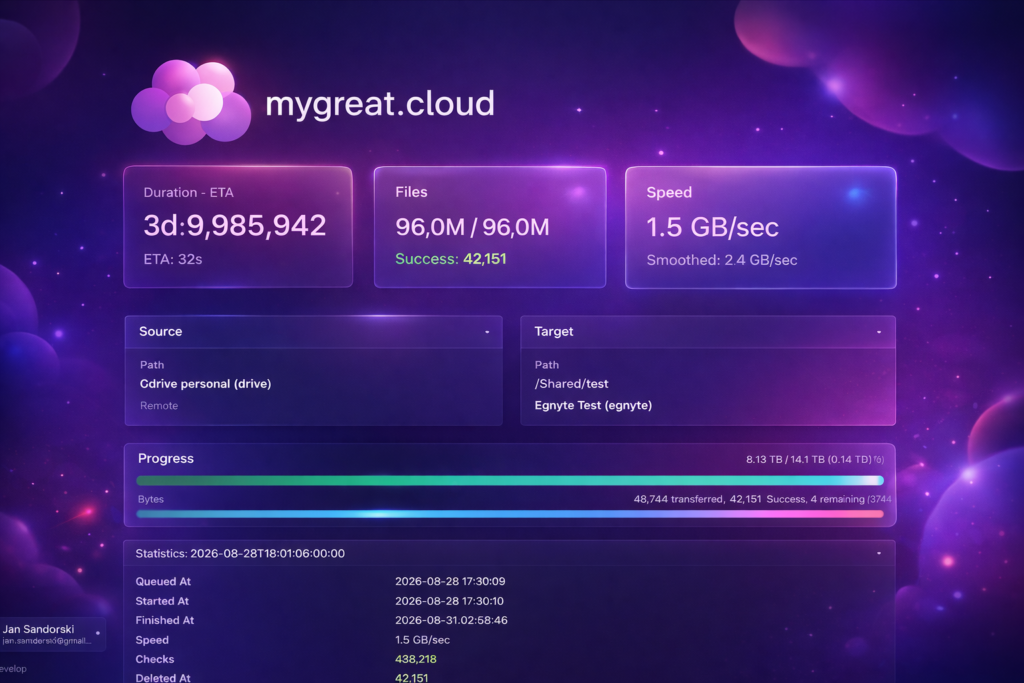This screenshot has width=1024, height=683.
Task: Click the mygreat.cloud cloud logo
Action: 191,102
